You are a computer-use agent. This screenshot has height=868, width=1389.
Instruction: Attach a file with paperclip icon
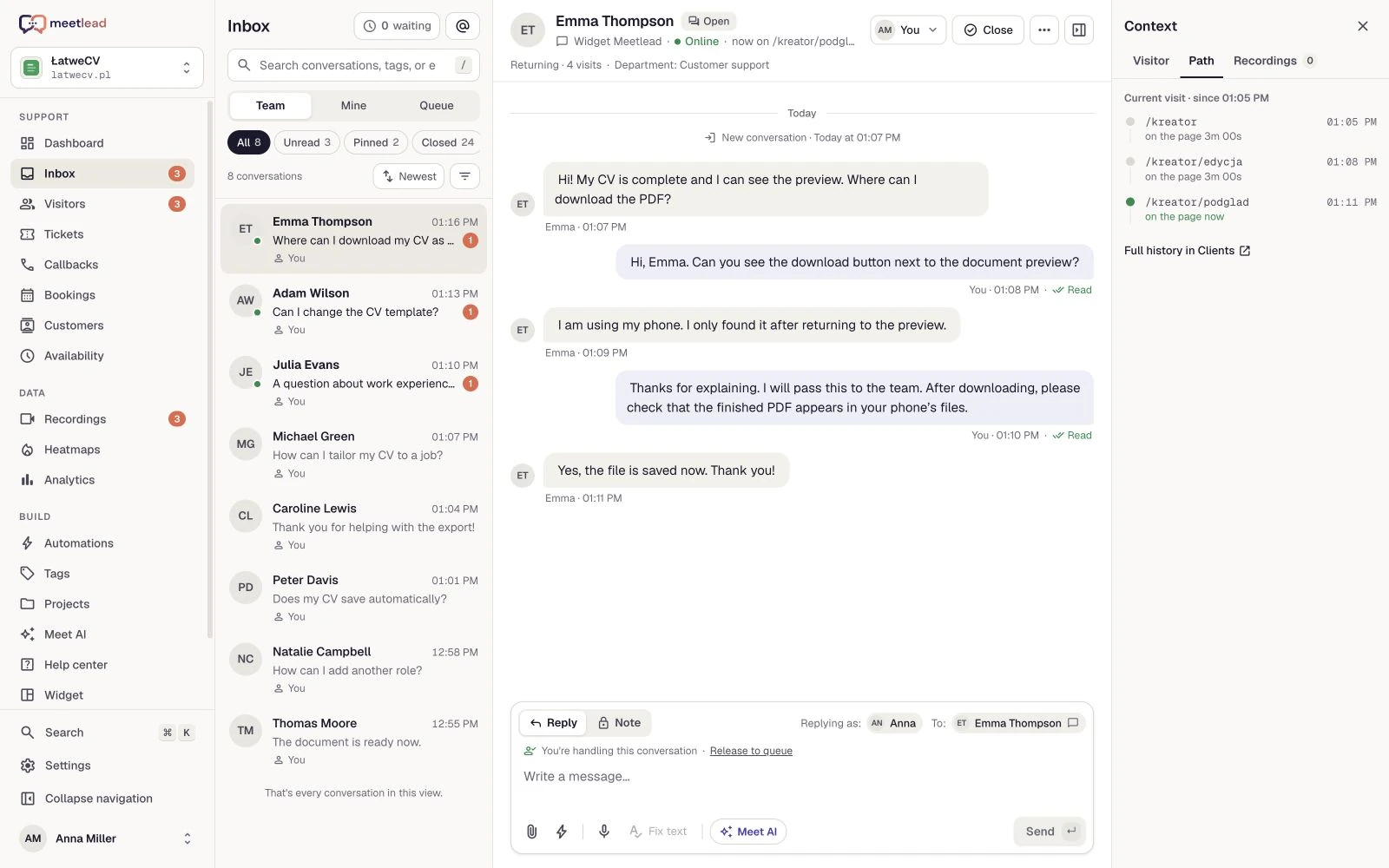[x=532, y=832]
